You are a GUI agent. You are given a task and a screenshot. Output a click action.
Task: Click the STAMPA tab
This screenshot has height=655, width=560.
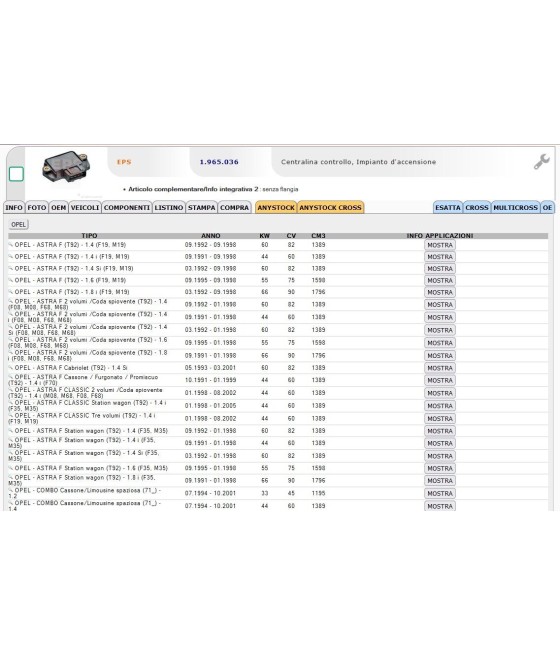pos(202,208)
